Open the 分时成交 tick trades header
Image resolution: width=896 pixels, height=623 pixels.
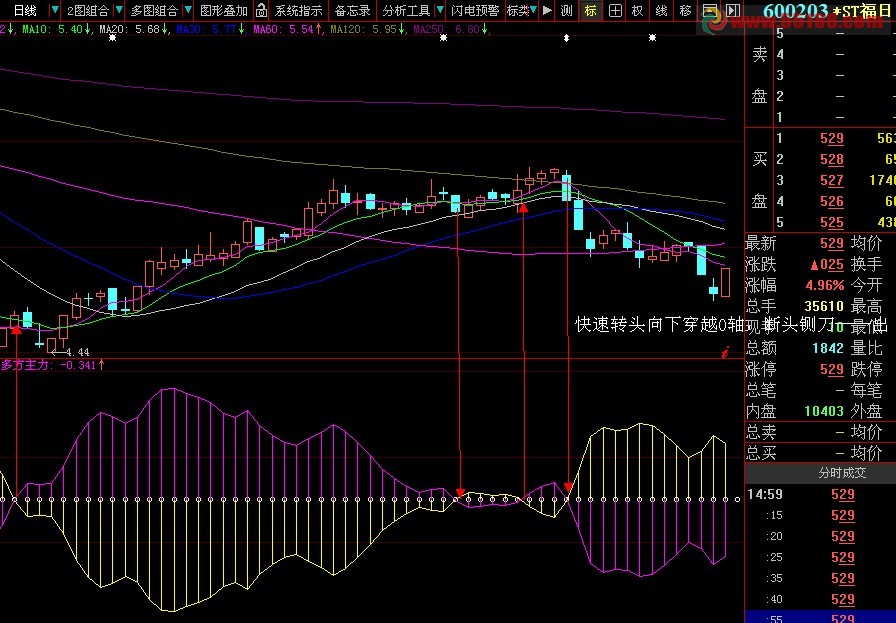tap(842, 473)
